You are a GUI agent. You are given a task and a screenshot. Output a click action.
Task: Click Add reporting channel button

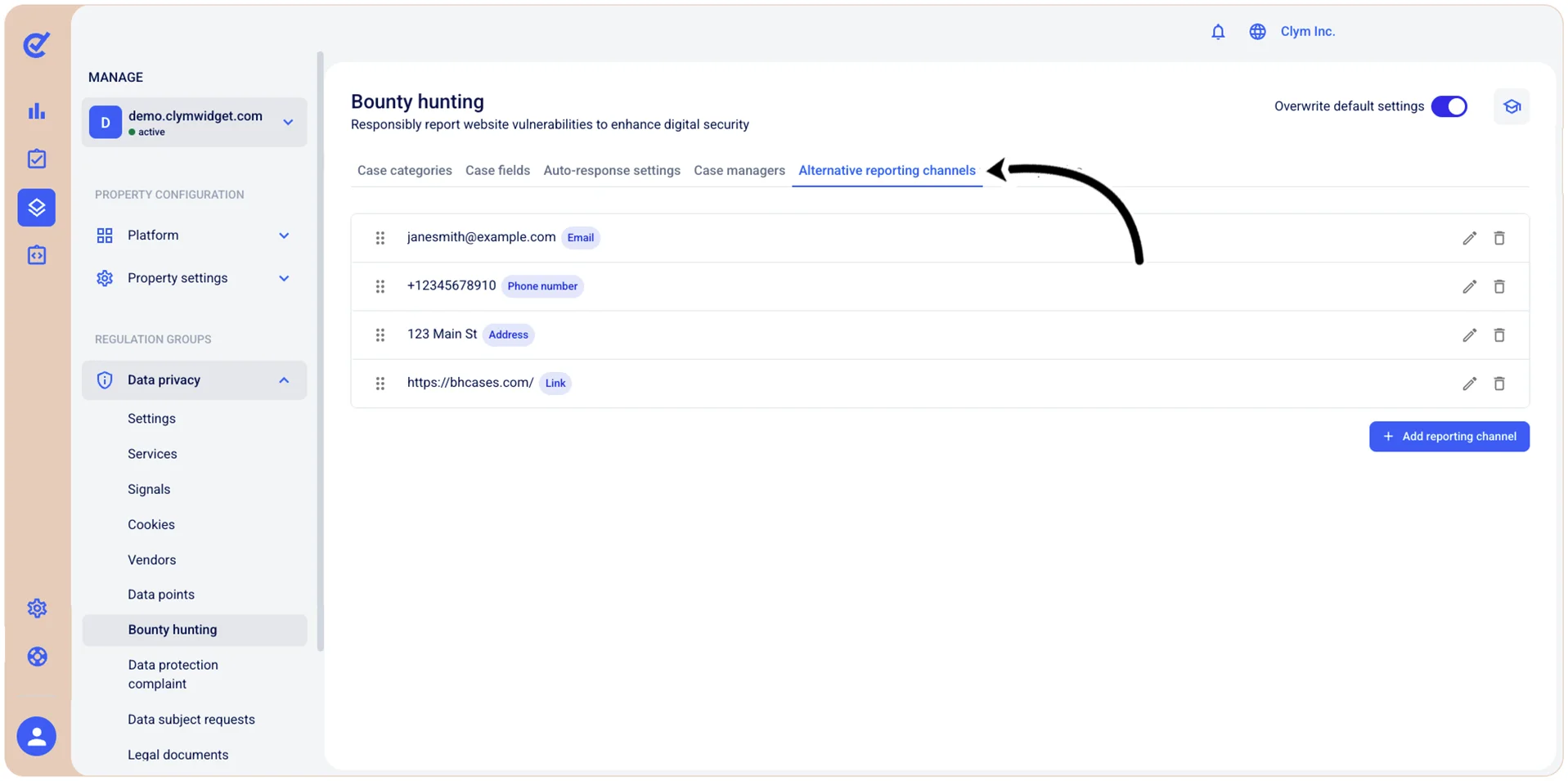(x=1449, y=437)
